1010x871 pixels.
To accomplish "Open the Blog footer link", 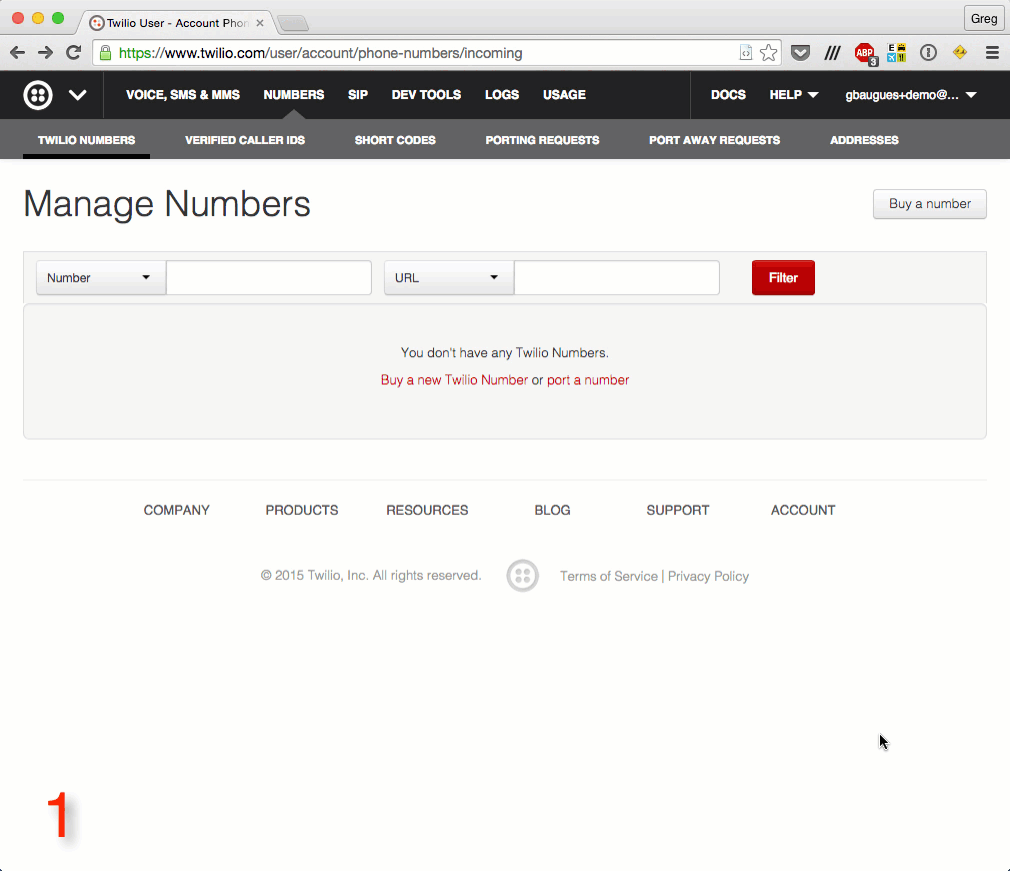I will [552, 510].
